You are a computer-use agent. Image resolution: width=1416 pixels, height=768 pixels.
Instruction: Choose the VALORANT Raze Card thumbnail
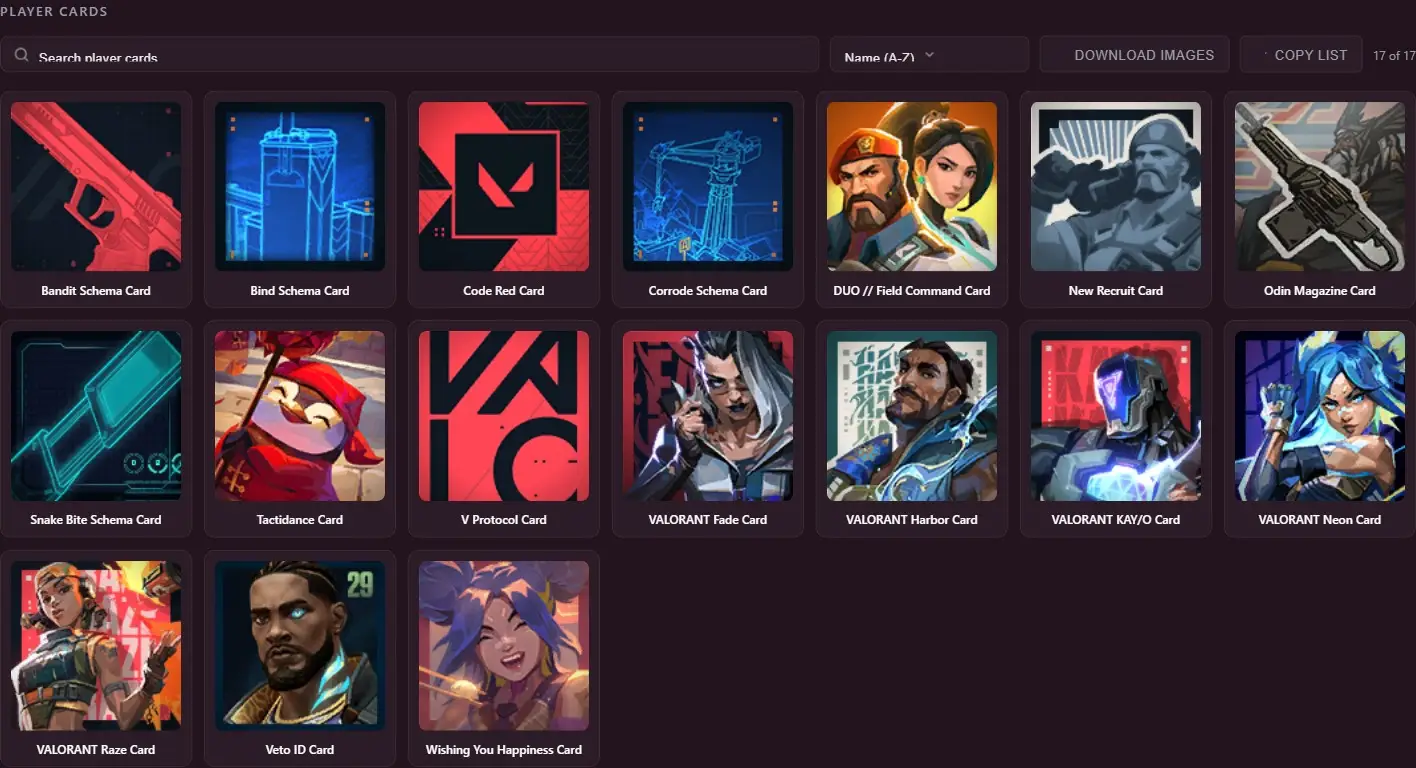96,646
